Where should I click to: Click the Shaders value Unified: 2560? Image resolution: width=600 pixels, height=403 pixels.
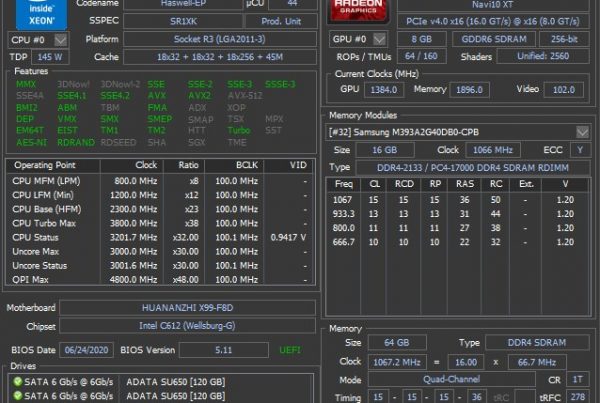[x=543, y=56]
